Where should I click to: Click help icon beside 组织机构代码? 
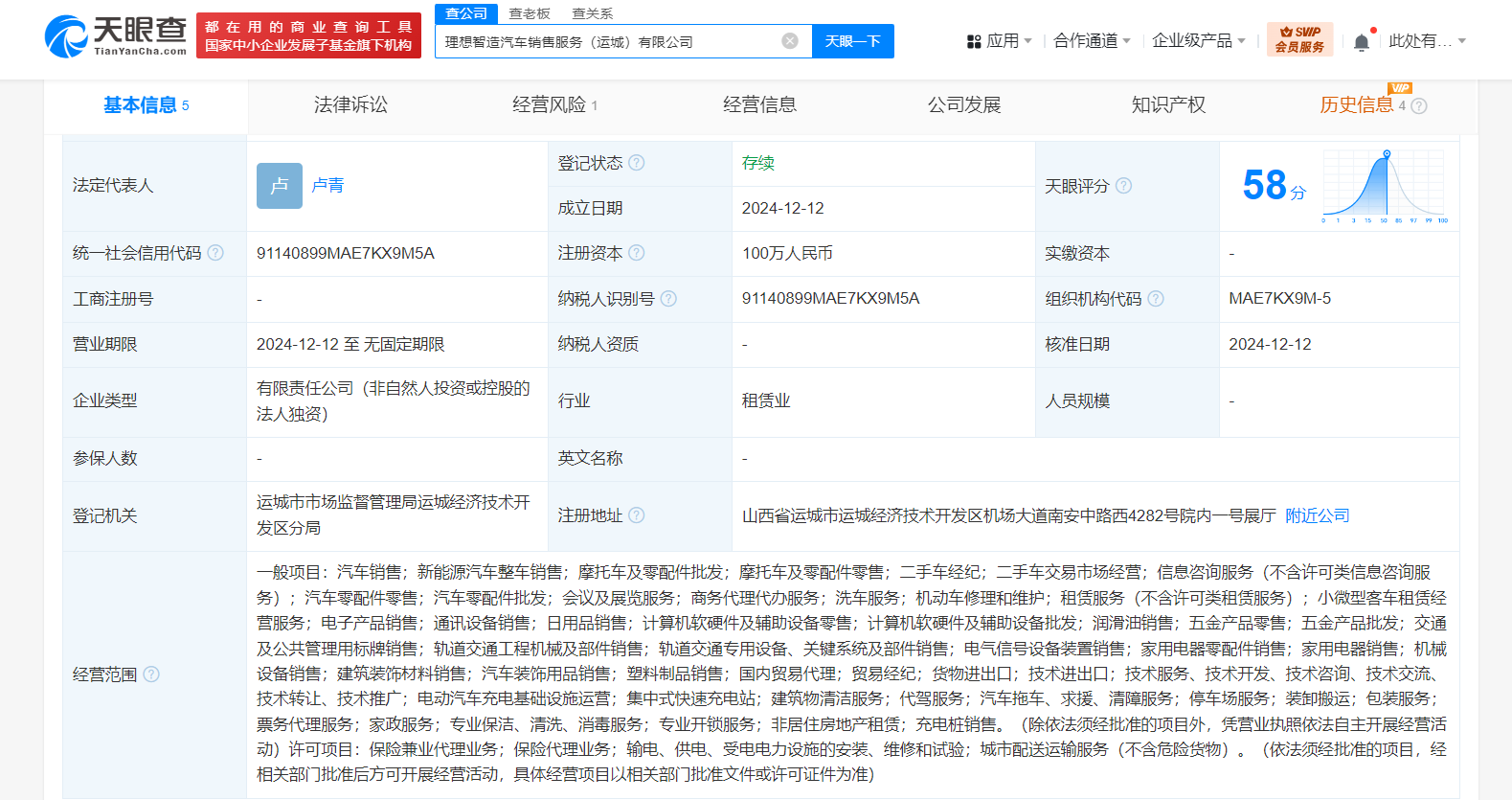pyautogui.click(x=1156, y=299)
